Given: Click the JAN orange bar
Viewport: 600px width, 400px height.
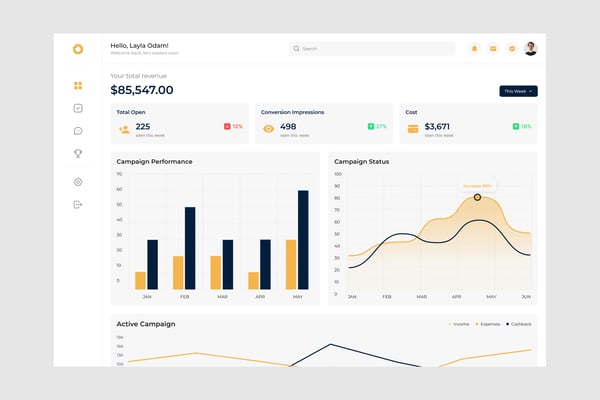Looking at the screenshot, I should [140, 281].
